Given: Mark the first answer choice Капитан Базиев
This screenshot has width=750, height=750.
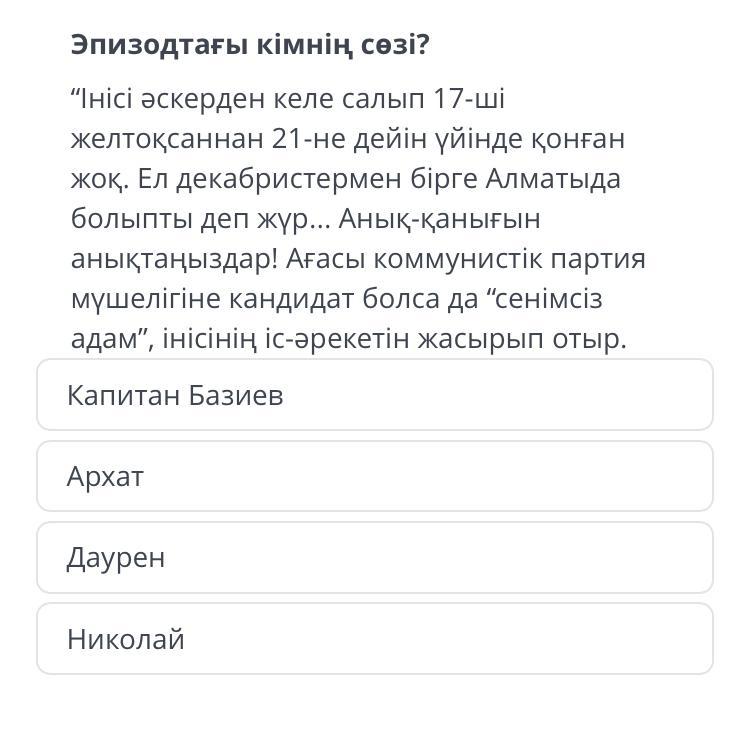Looking at the screenshot, I should click(375, 395).
